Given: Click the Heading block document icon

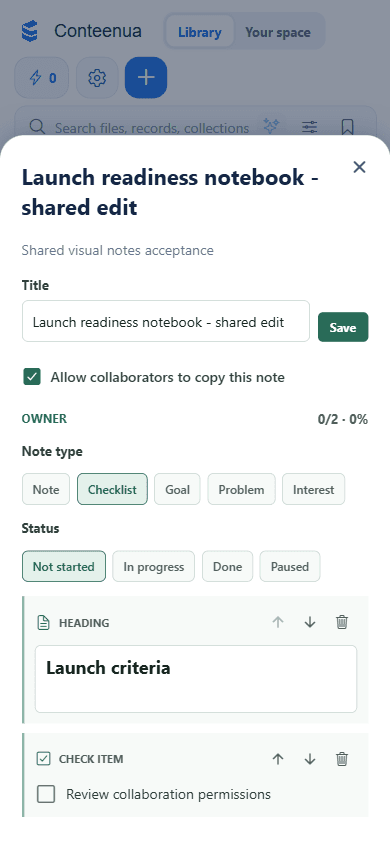Looking at the screenshot, I should [x=43, y=623].
